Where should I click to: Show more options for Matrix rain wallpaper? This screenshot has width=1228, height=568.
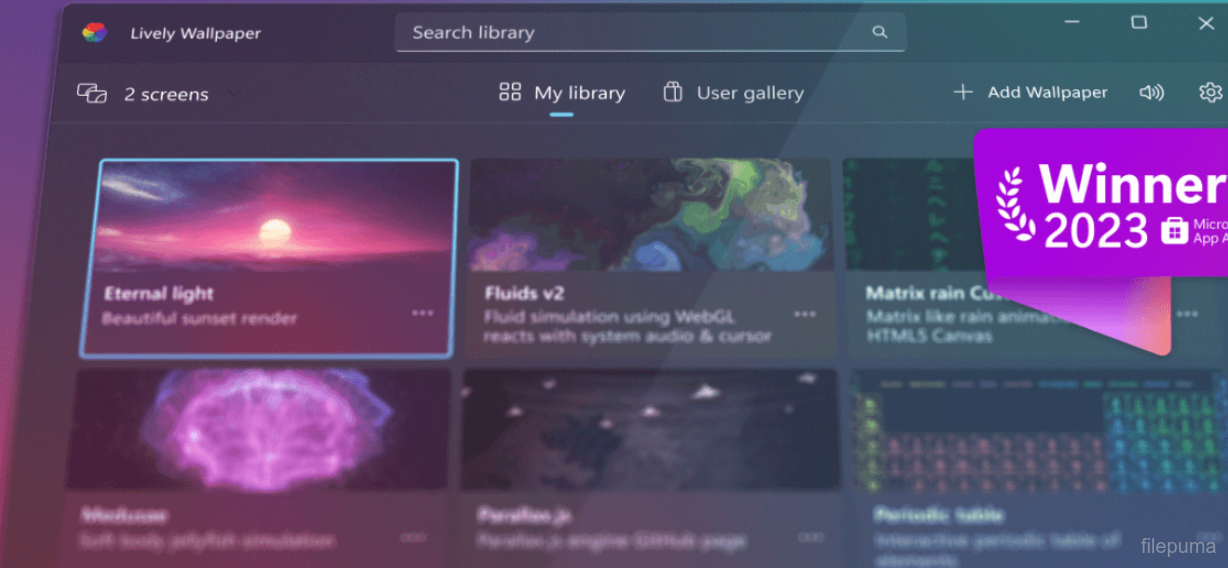coord(1187,314)
